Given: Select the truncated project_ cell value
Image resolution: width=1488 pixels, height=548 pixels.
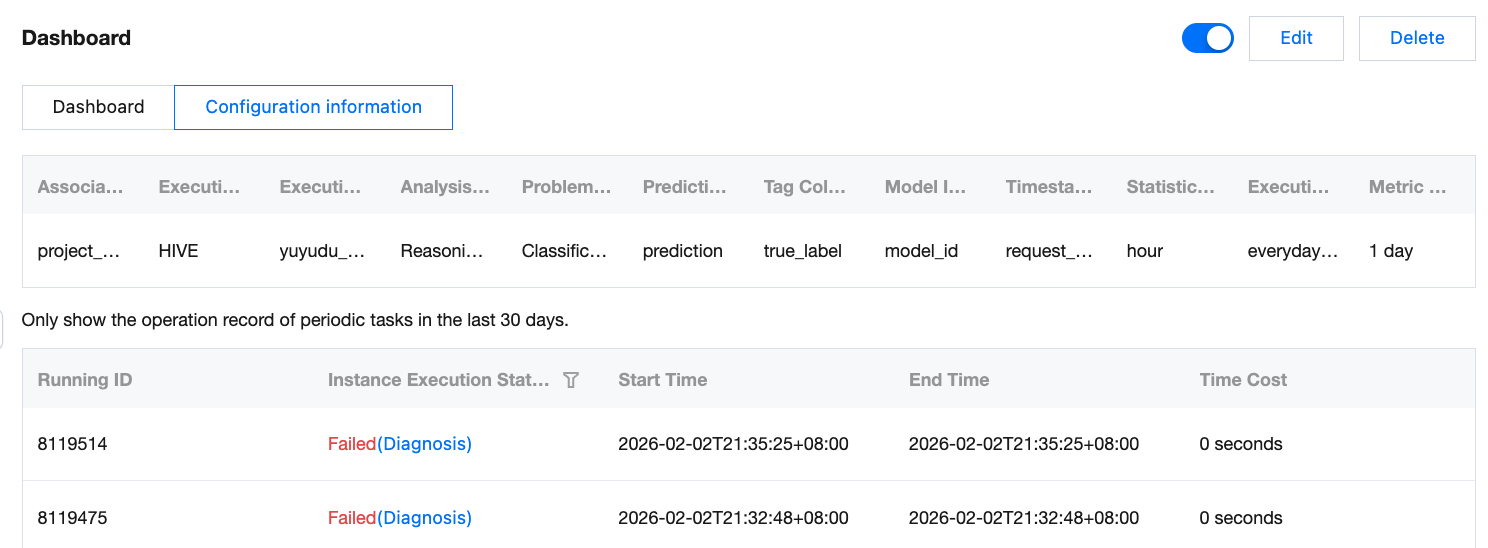Looking at the screenshot, I should point(79,251).
